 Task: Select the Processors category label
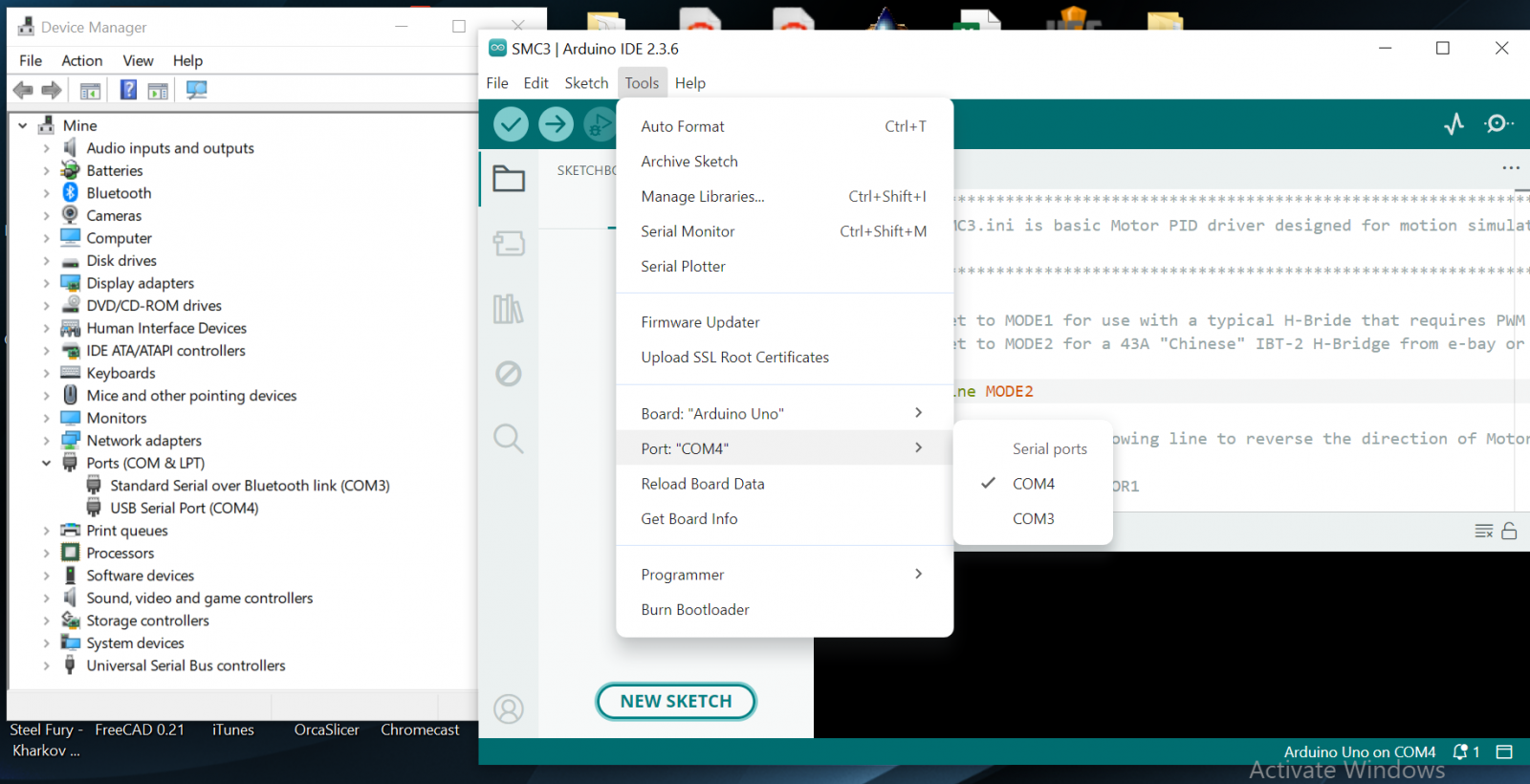[x=120, y=553]
